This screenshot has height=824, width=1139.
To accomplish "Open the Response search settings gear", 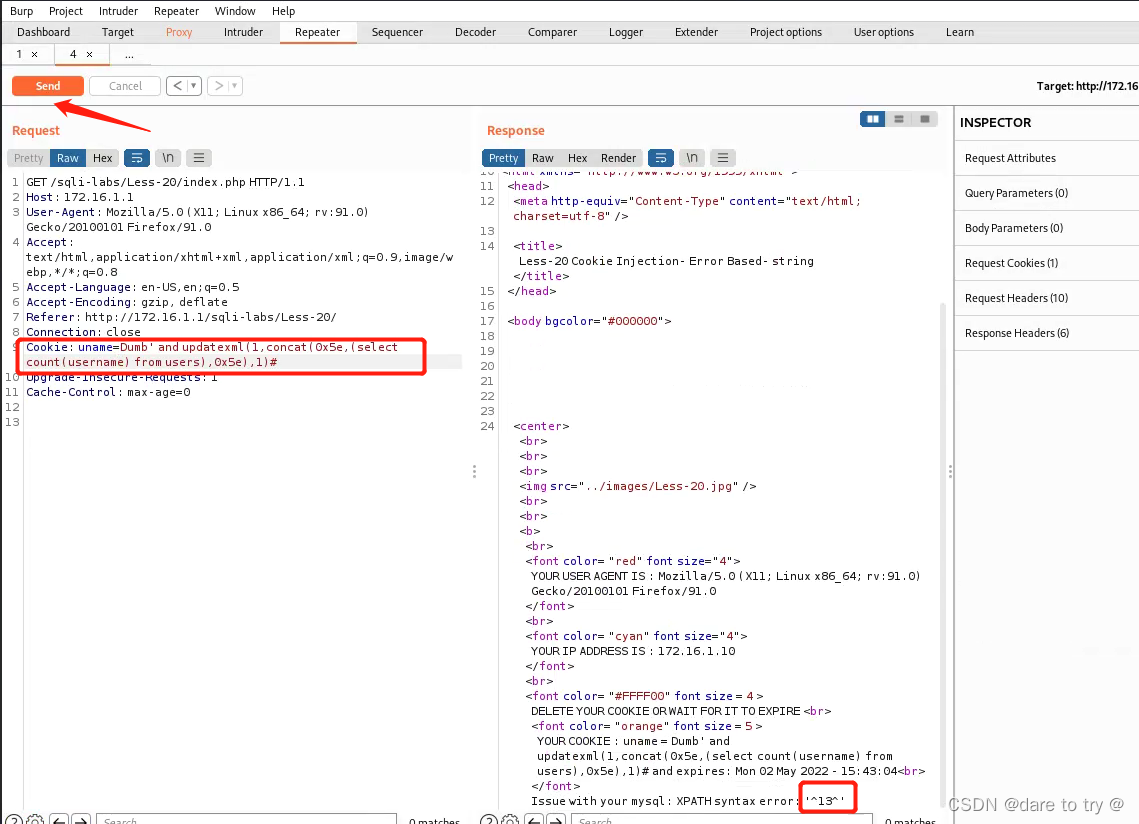I will pos(510,820).
